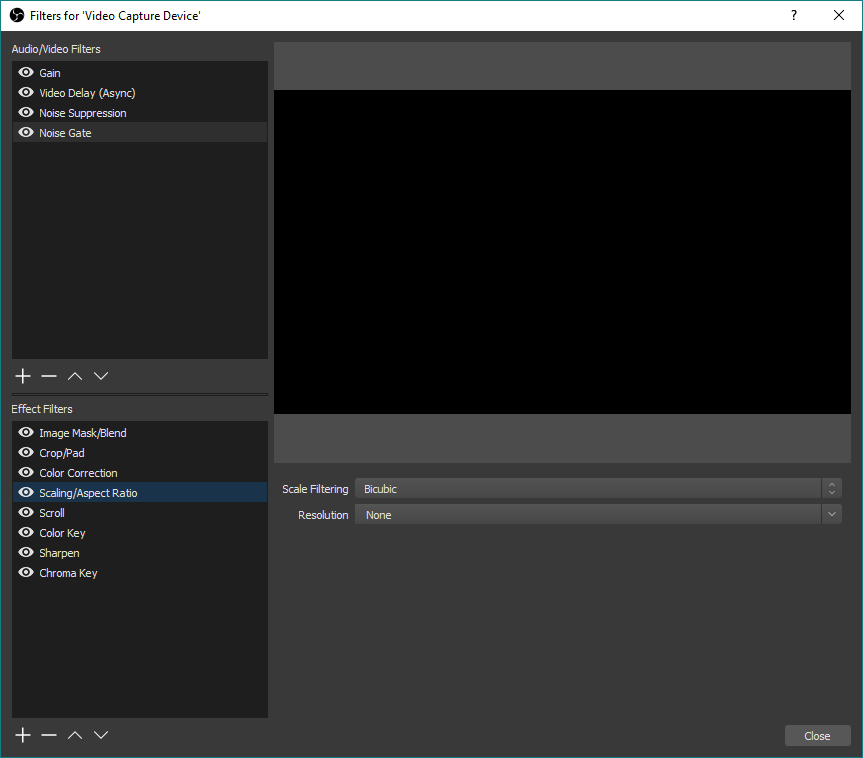863x758 pixels.
Task: Expand the Resolution list via its chevron arrow
Action: [831, 514]
